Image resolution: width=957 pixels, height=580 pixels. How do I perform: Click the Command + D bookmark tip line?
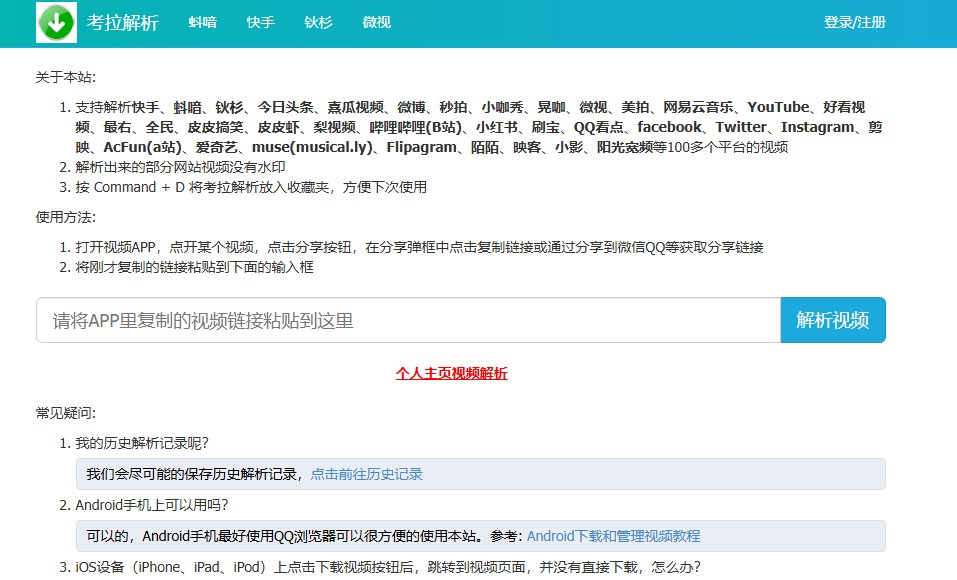tap(251, 187)
